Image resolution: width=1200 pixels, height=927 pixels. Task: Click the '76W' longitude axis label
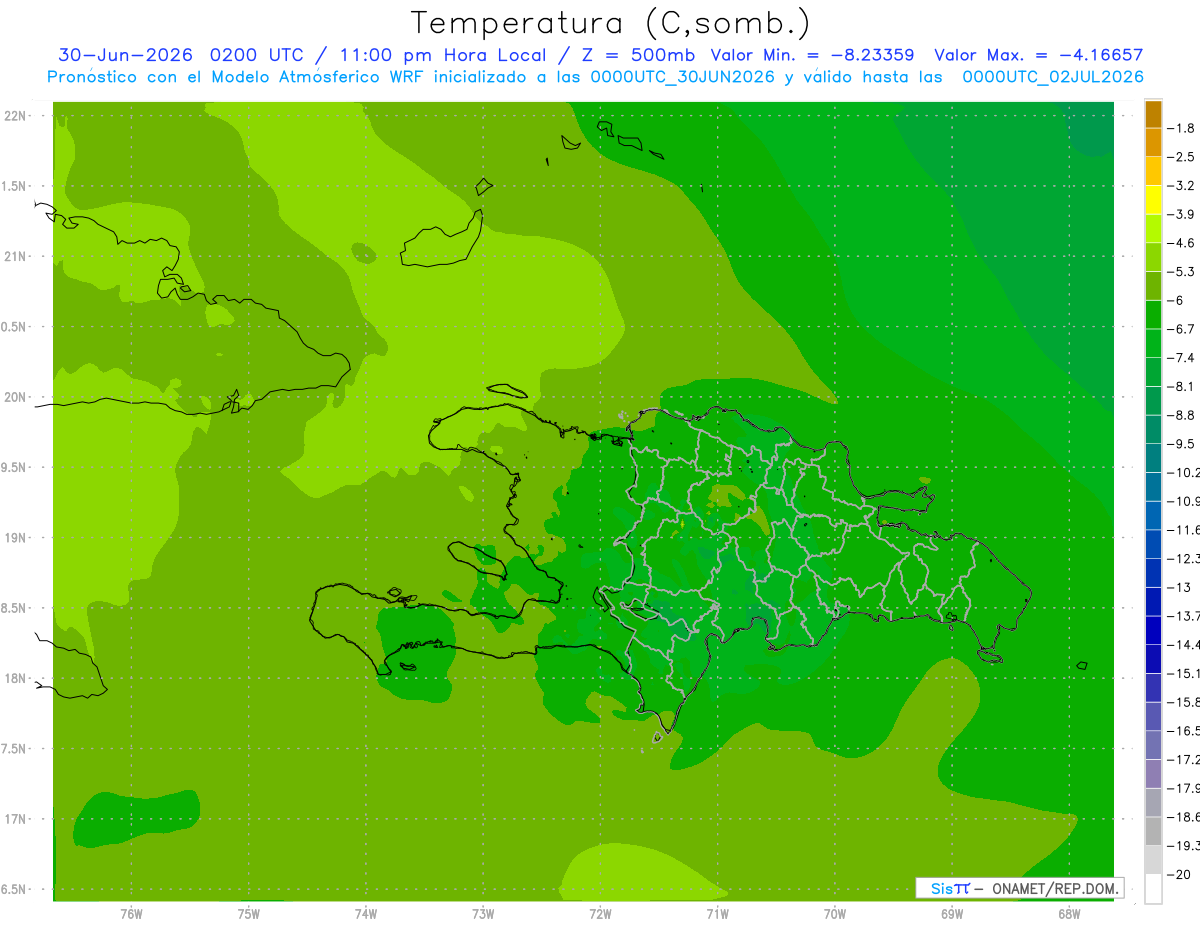click(x=131, y=913)
